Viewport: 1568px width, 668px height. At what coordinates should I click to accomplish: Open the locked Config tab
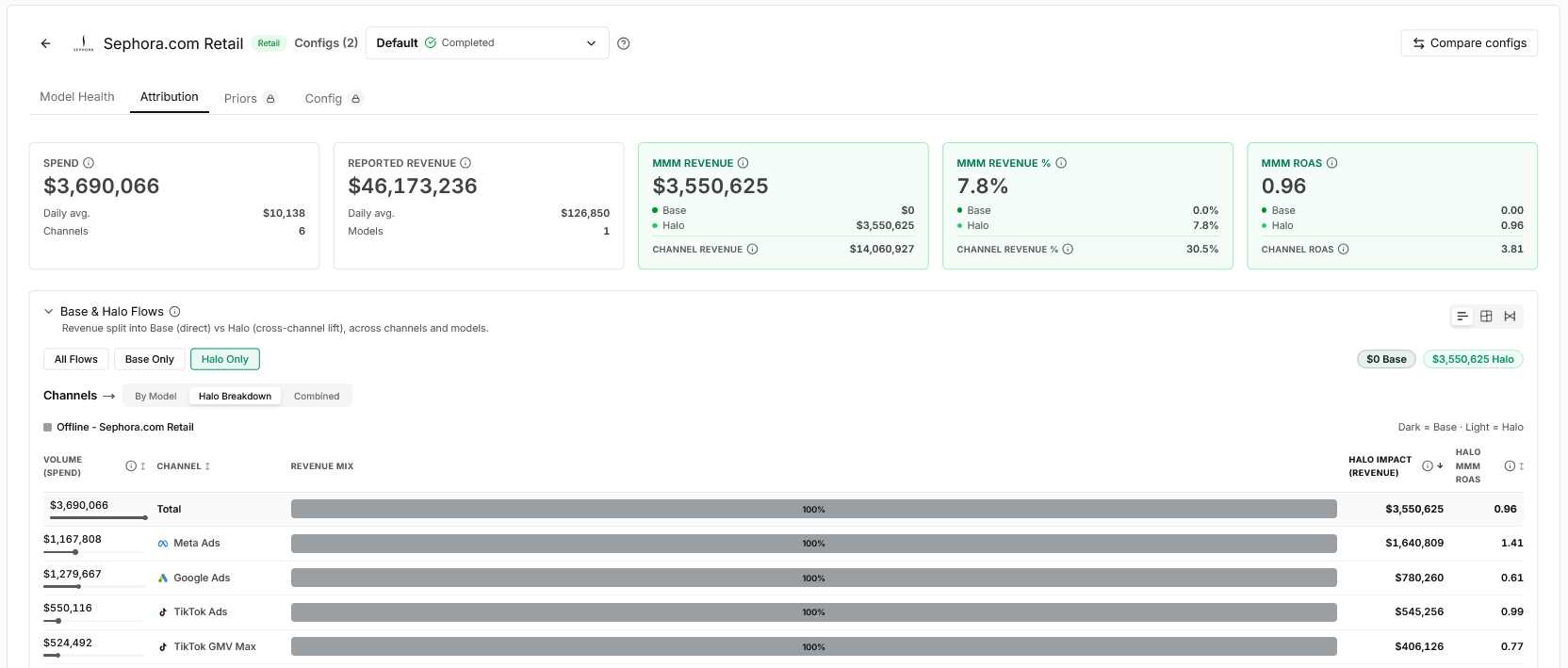click(334, 98)
